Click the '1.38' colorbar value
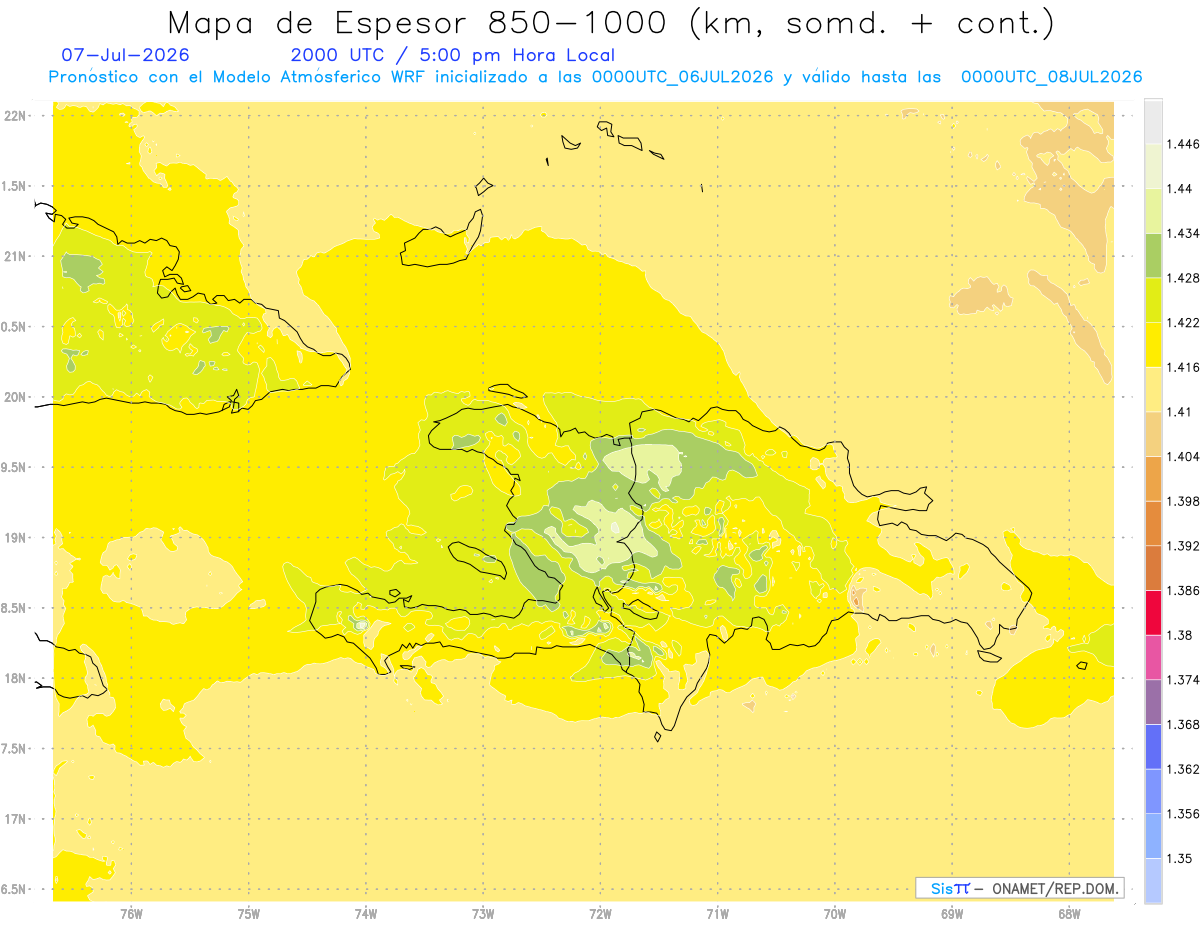Viewport: 1200px width, 927px height. 1179,635
